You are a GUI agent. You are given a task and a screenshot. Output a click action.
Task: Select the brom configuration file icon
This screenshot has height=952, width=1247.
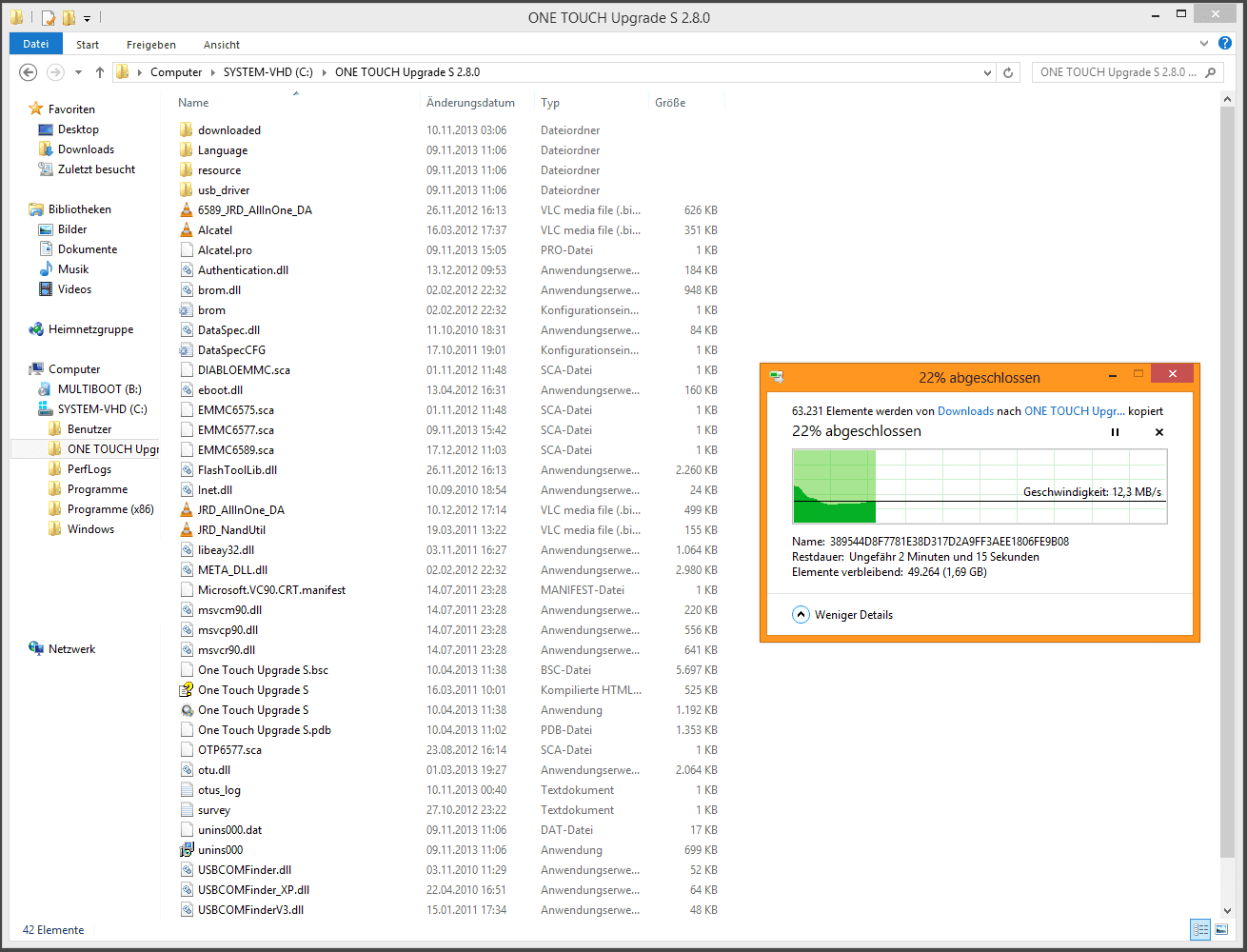tap(187, 310)
